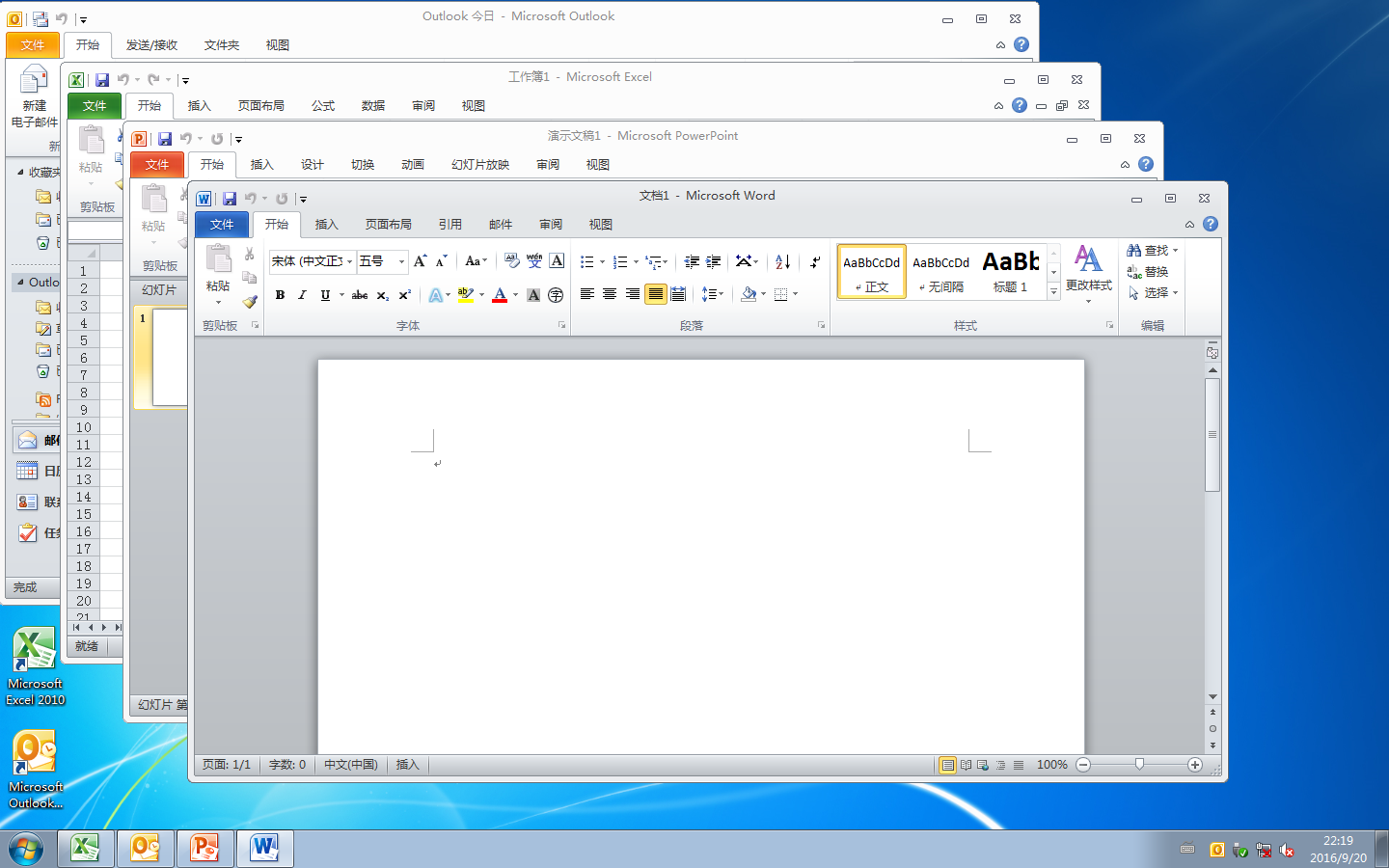Image resolution: width=1389 pixels, height=868 pixels.
Task: Click the Subscript icon in Word
Action: click(383, 295)
